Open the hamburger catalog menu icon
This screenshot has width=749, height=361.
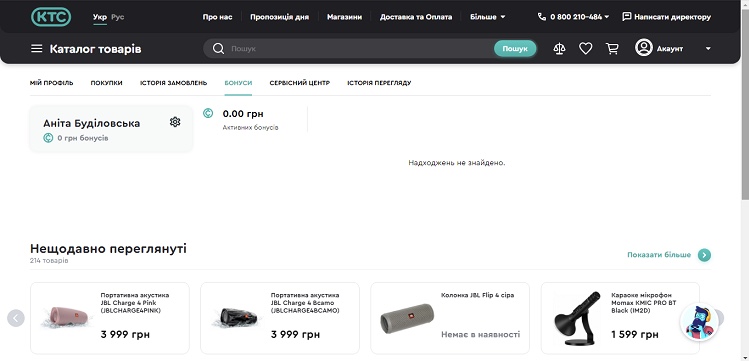pos(37,49)
